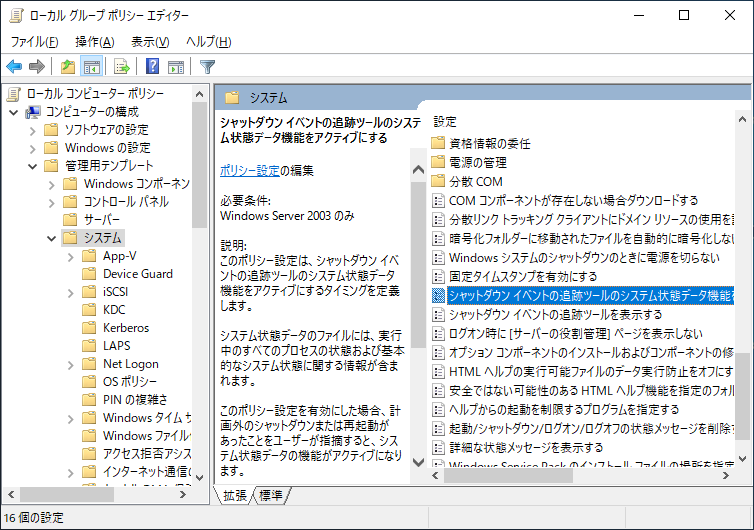Switch to the 拡張 tab
The image size is (754, 530).
pos(235,495)
